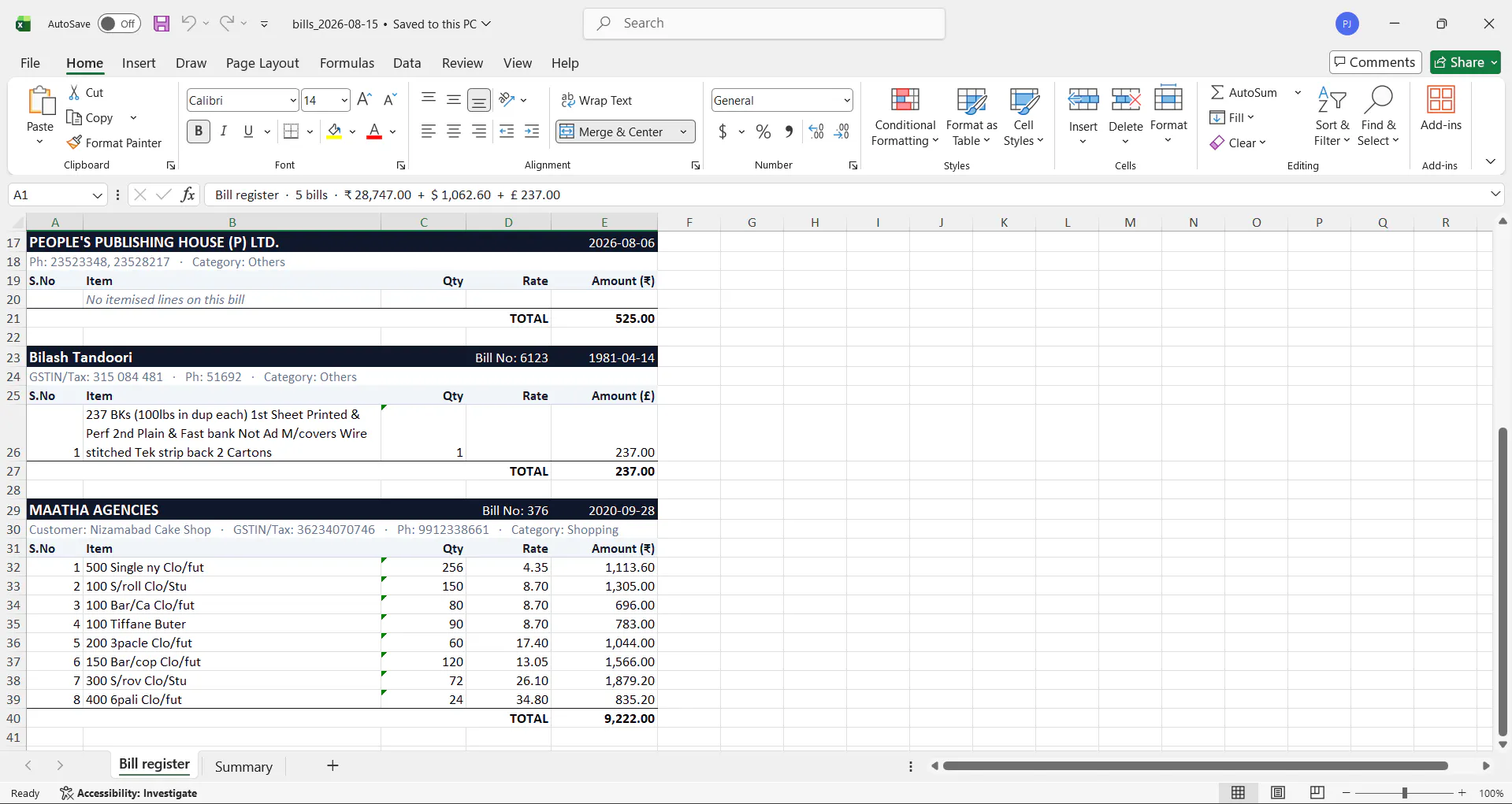Switch to Page Layout view in status bar
Image resolution: width=1512 pixels, height=804 pixels.
tap(1278, 793)
